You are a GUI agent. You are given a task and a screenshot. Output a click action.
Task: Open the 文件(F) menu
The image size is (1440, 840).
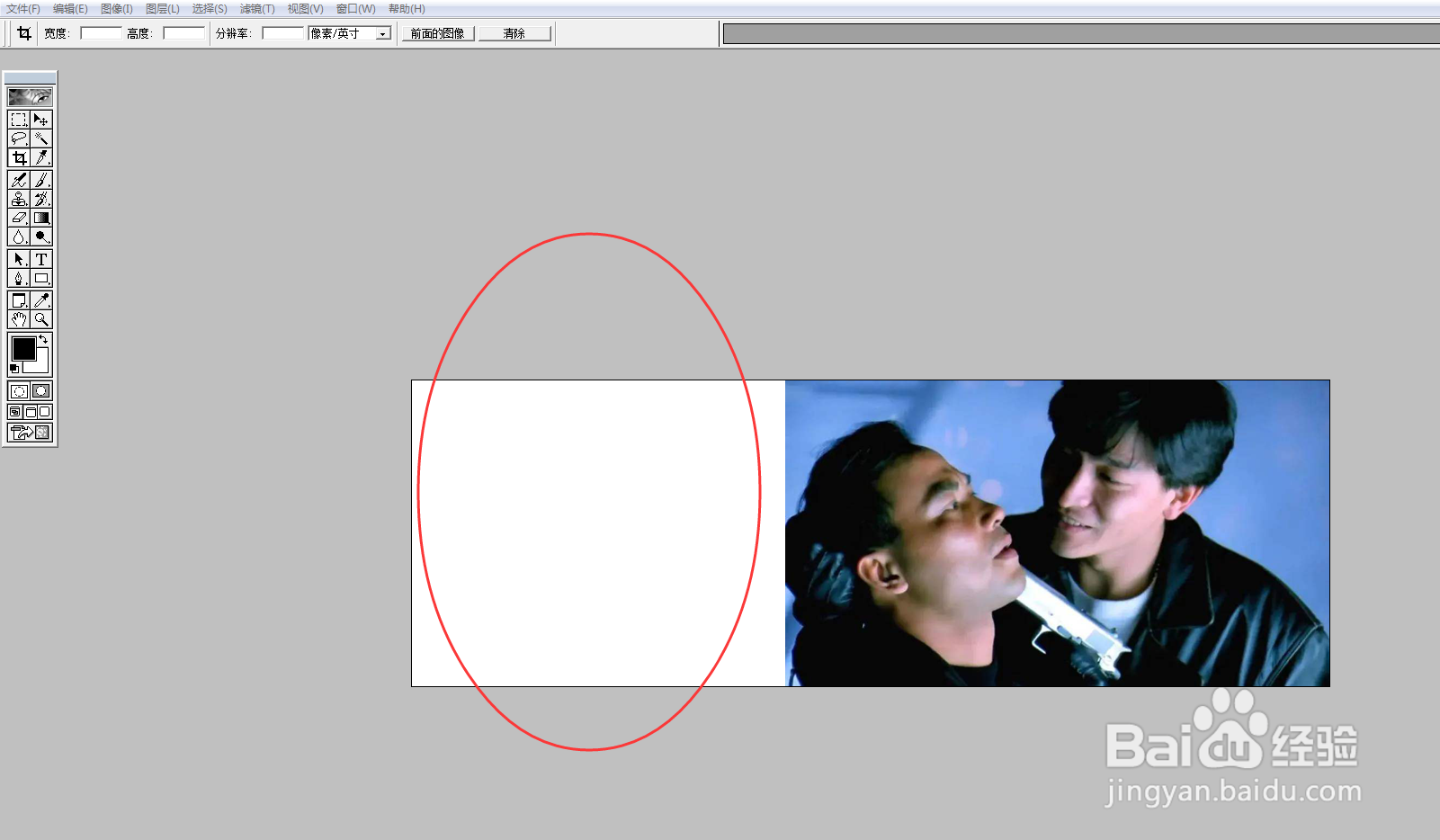(x=23, y=9)
